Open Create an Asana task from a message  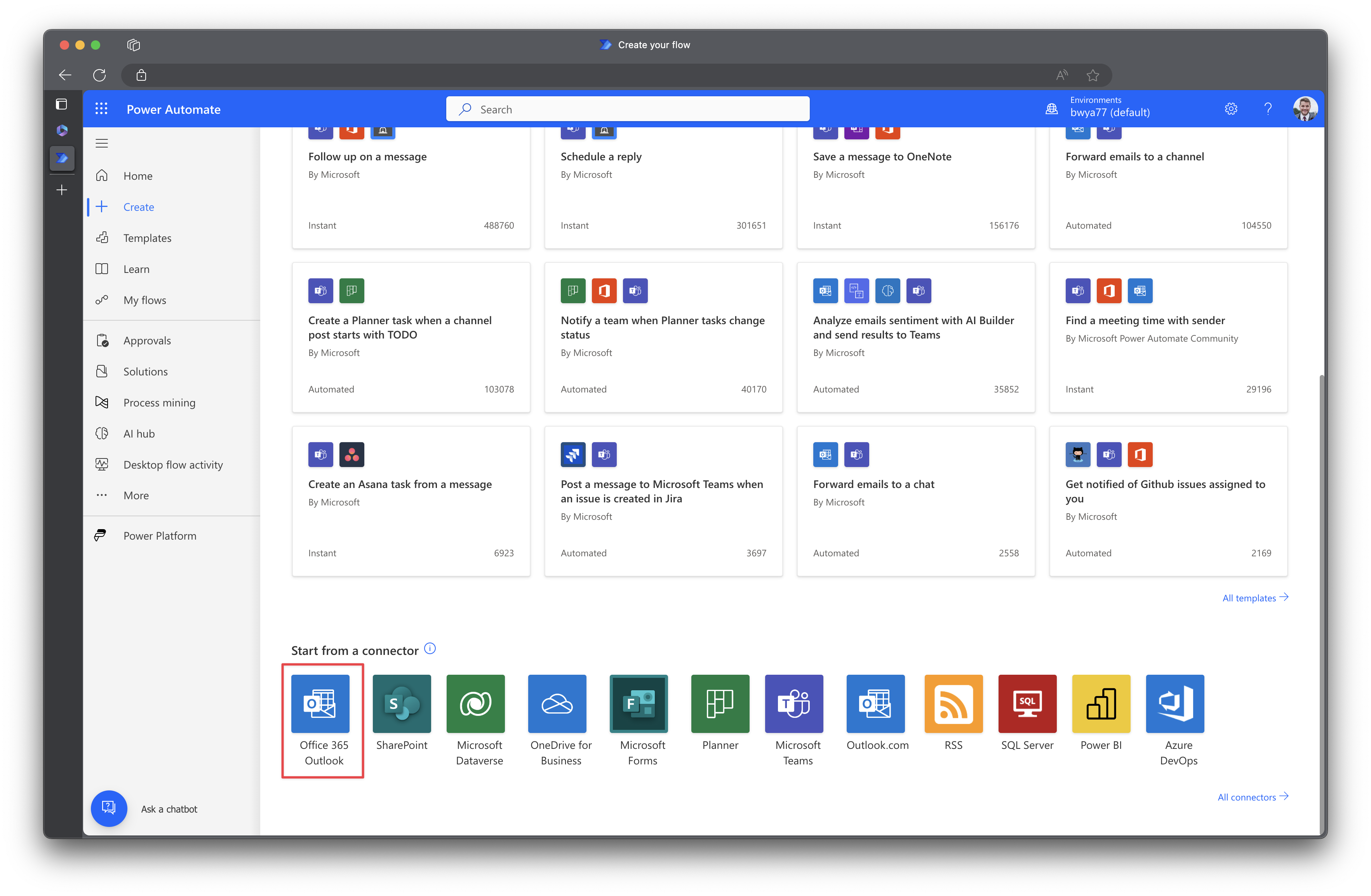point(411,501)
